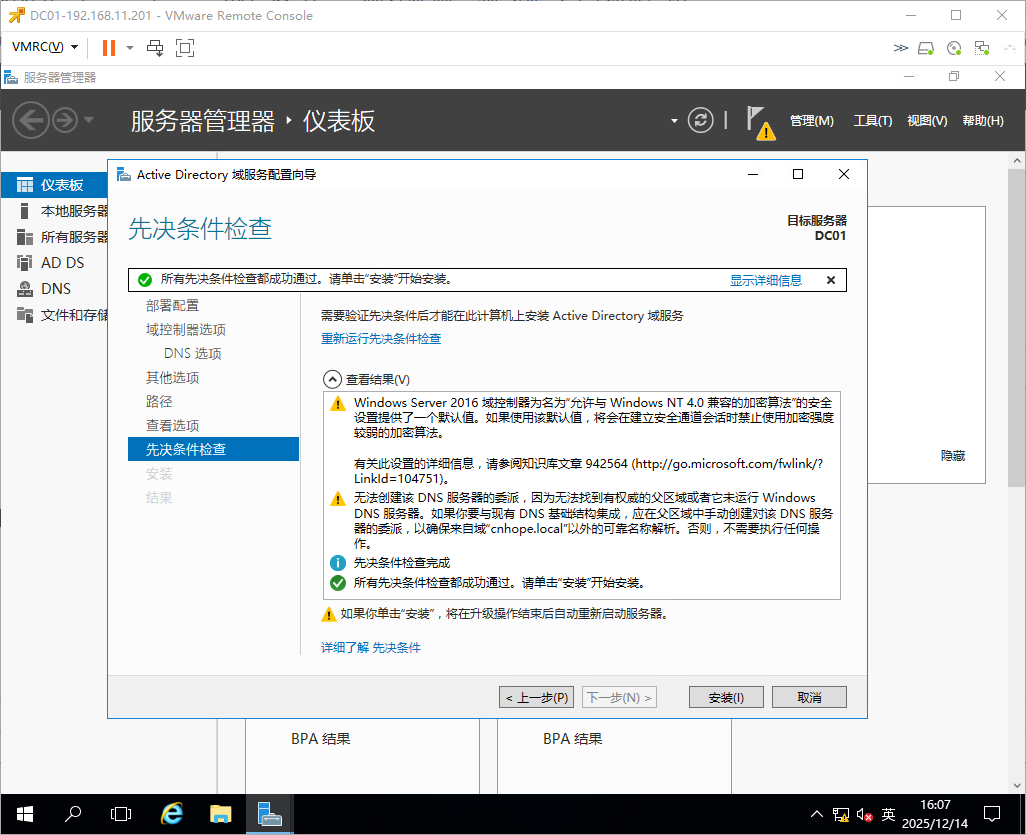1026x835 pixels.
Task: Click the 安装(I) button
Action: point(726,698)
